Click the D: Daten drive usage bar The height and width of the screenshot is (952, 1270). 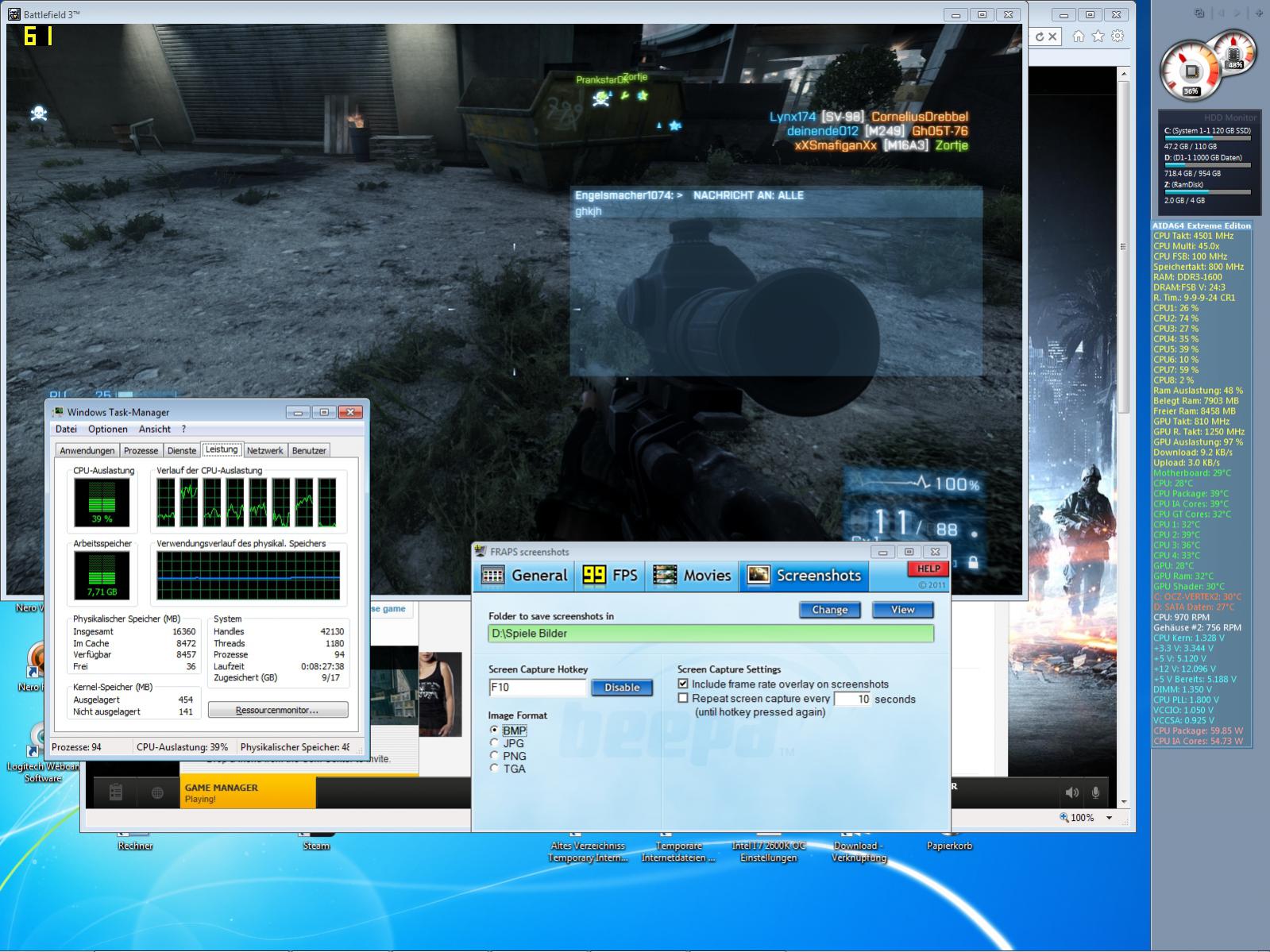(1207, 165)
